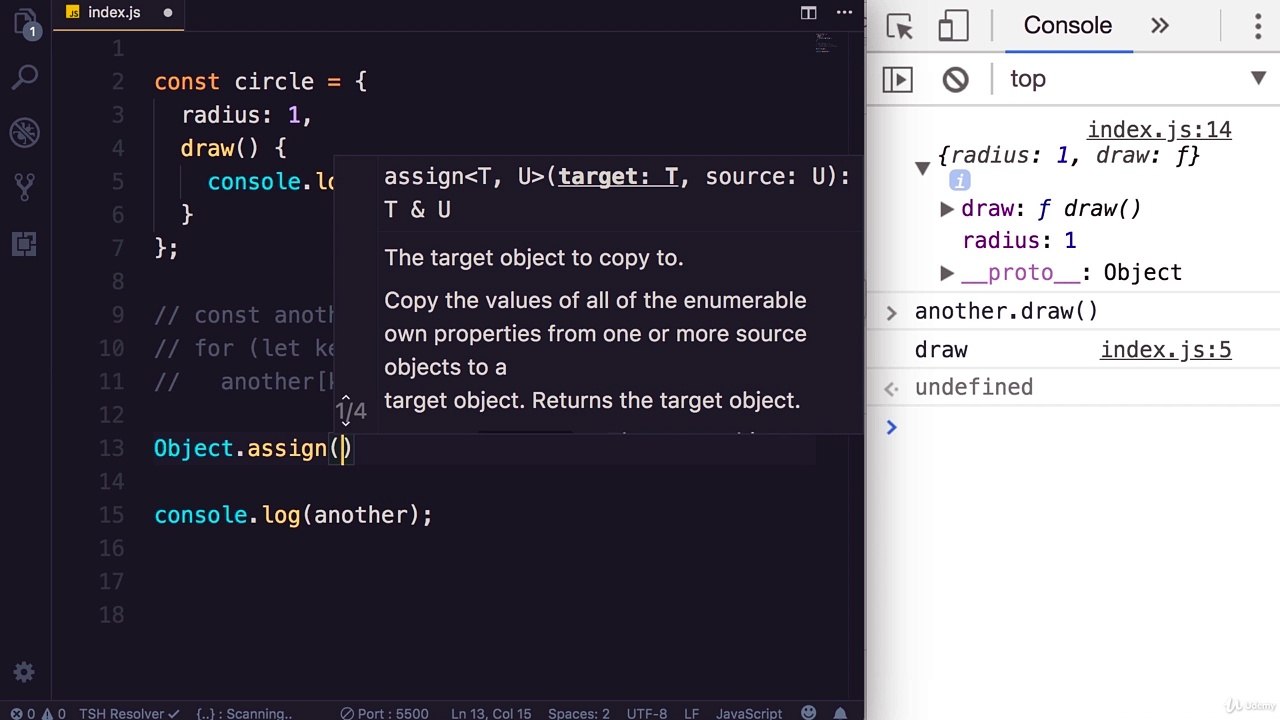The width and height of the screenshot is (1280, 720).
Task: Collapse the logged {radius: 1, draw: f} object
Action: (923, 168)
